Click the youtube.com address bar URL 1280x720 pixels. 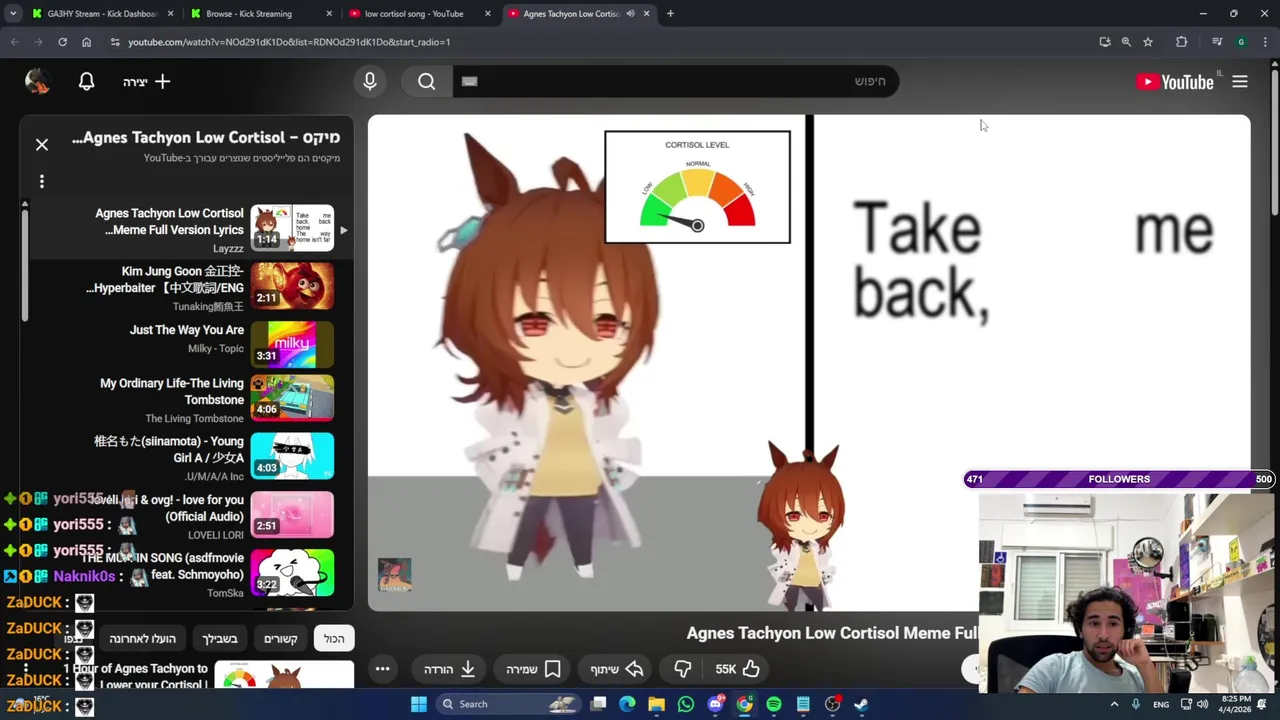(289, 42)
